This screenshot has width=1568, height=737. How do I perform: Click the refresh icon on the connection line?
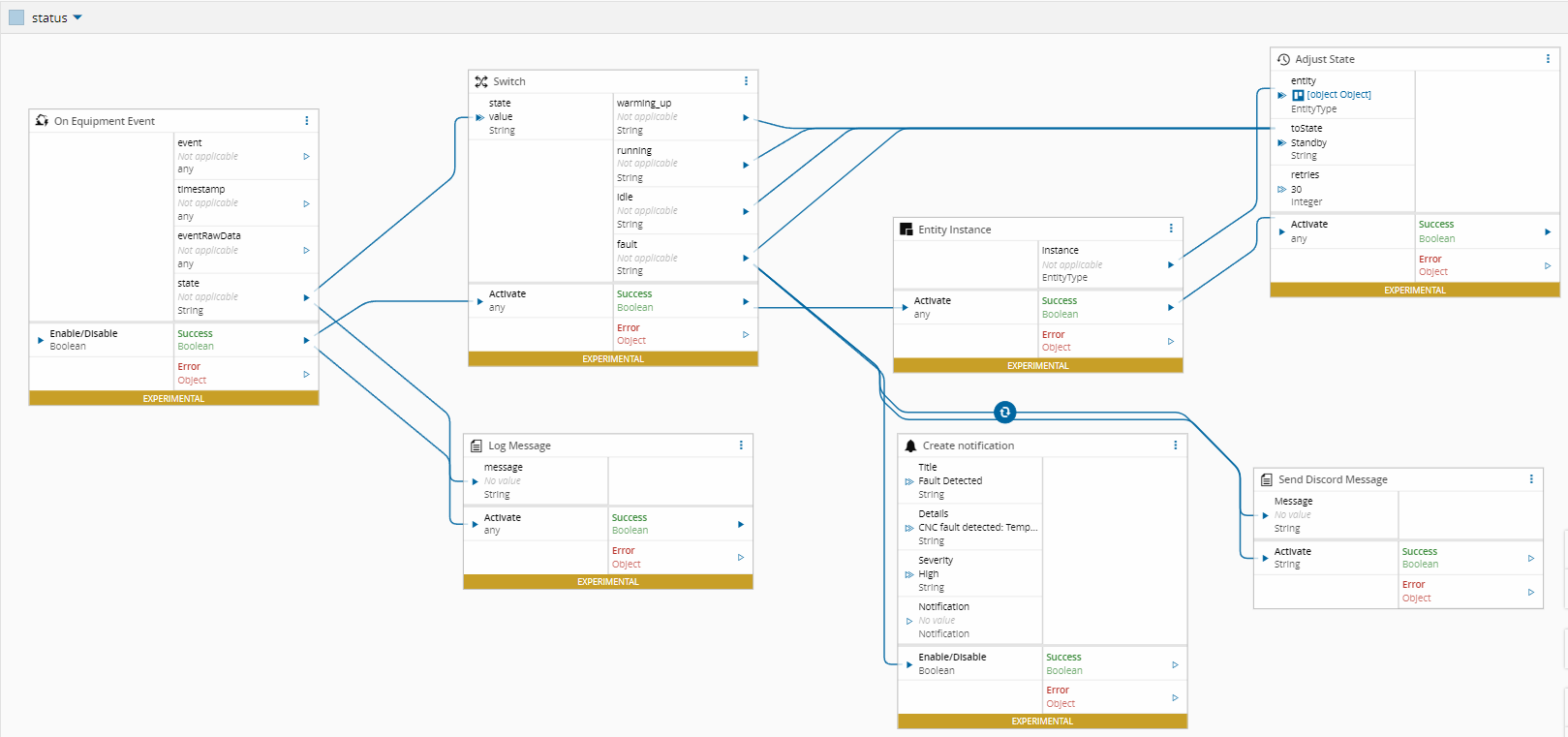(x=1004, y=413)
